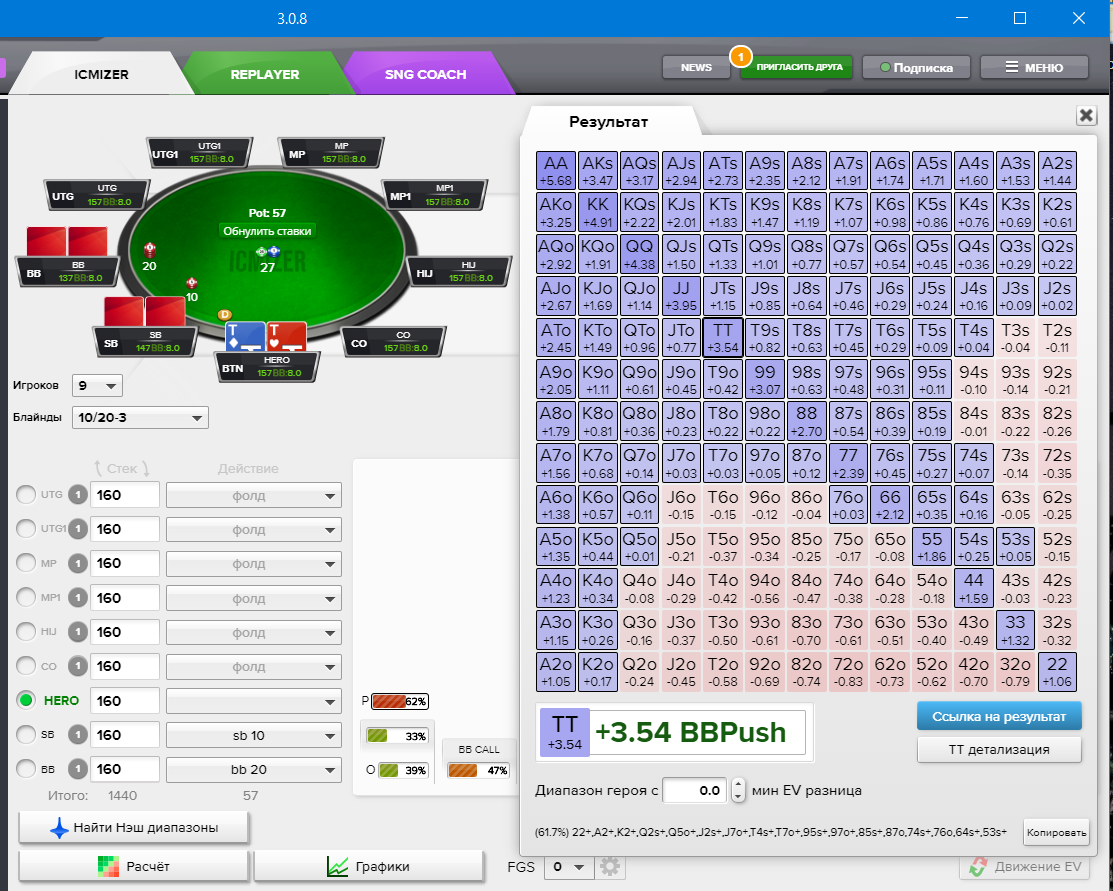The image size is (1113, 891).
Task: Open the Игроков player count dropdown
Action: tap(97, 386)
